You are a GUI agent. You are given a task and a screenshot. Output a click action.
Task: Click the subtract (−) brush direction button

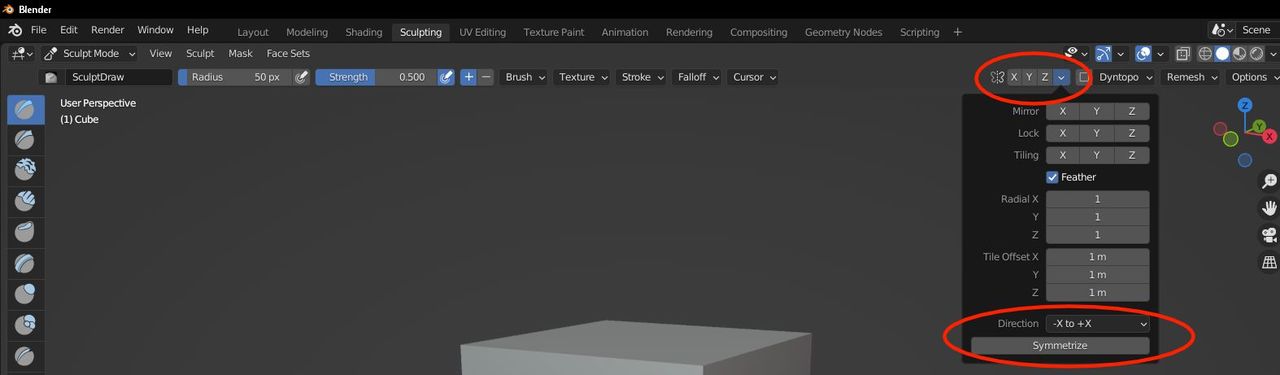(x=486, y=77)
